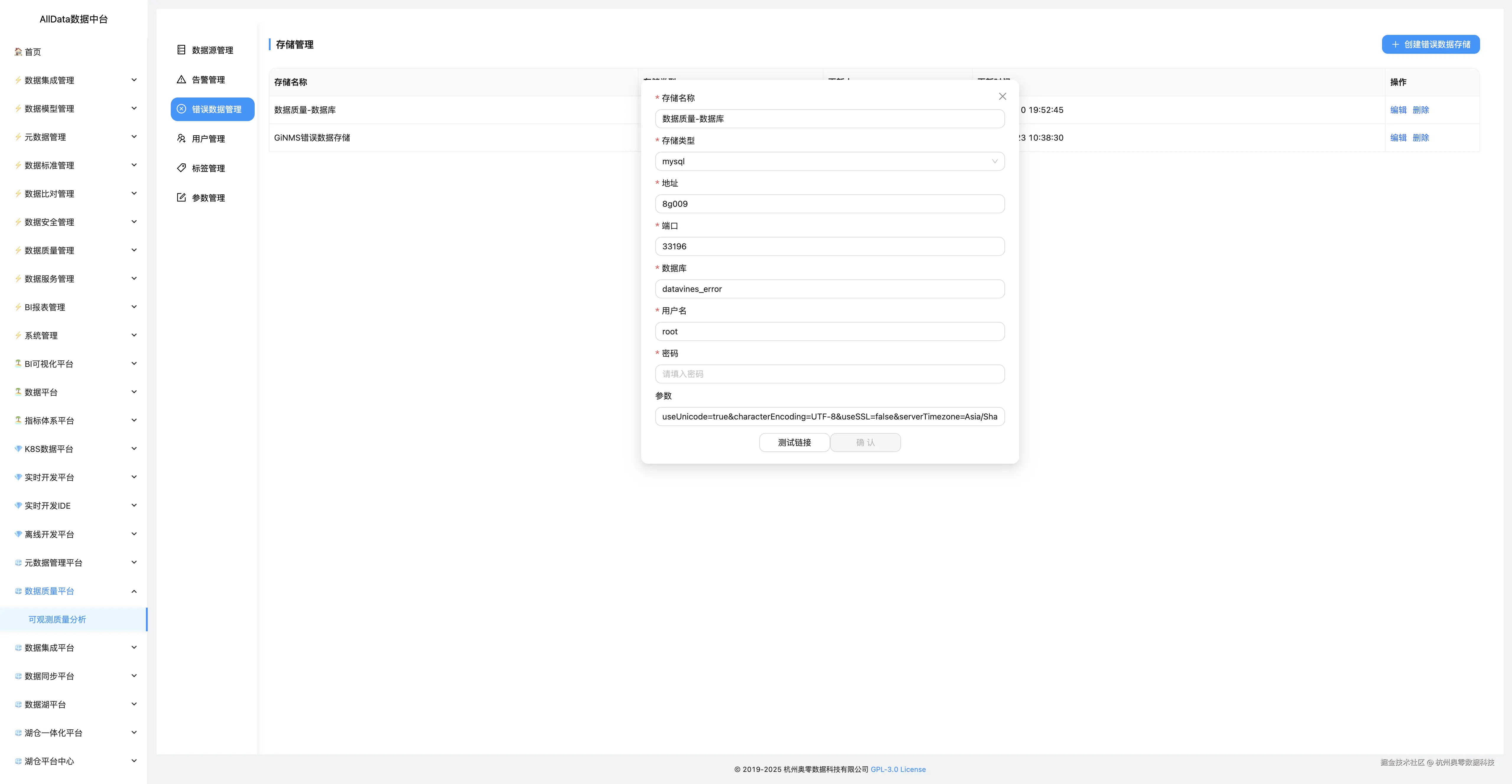Click into the 密码 input field
Screen dimensions: 1512x784
[829, 374]
